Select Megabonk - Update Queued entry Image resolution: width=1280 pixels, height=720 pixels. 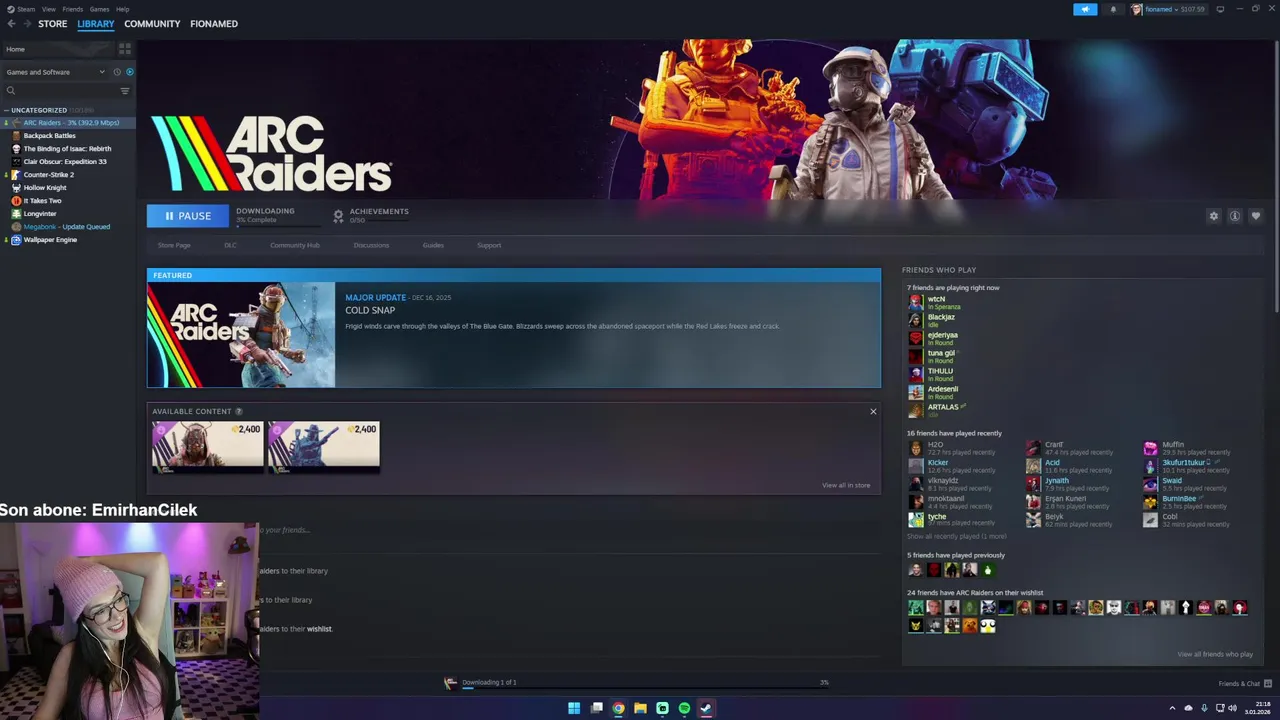pyautogui.click(x=67, y=227)
